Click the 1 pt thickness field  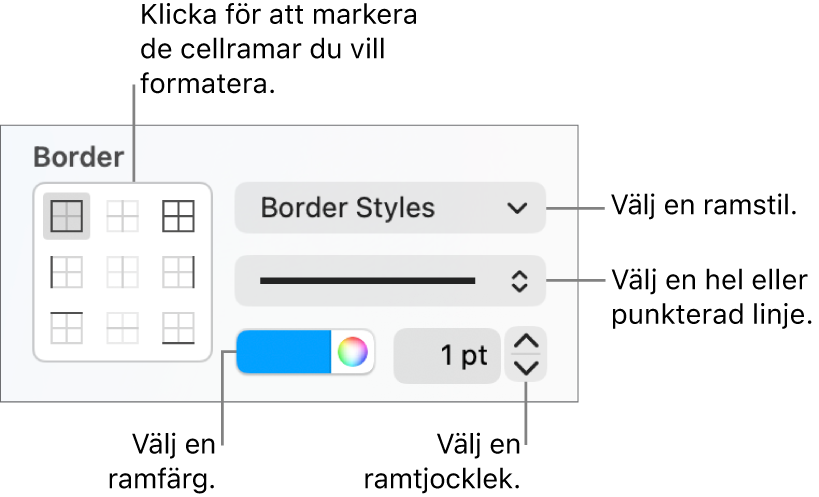(x=447, y=356)
